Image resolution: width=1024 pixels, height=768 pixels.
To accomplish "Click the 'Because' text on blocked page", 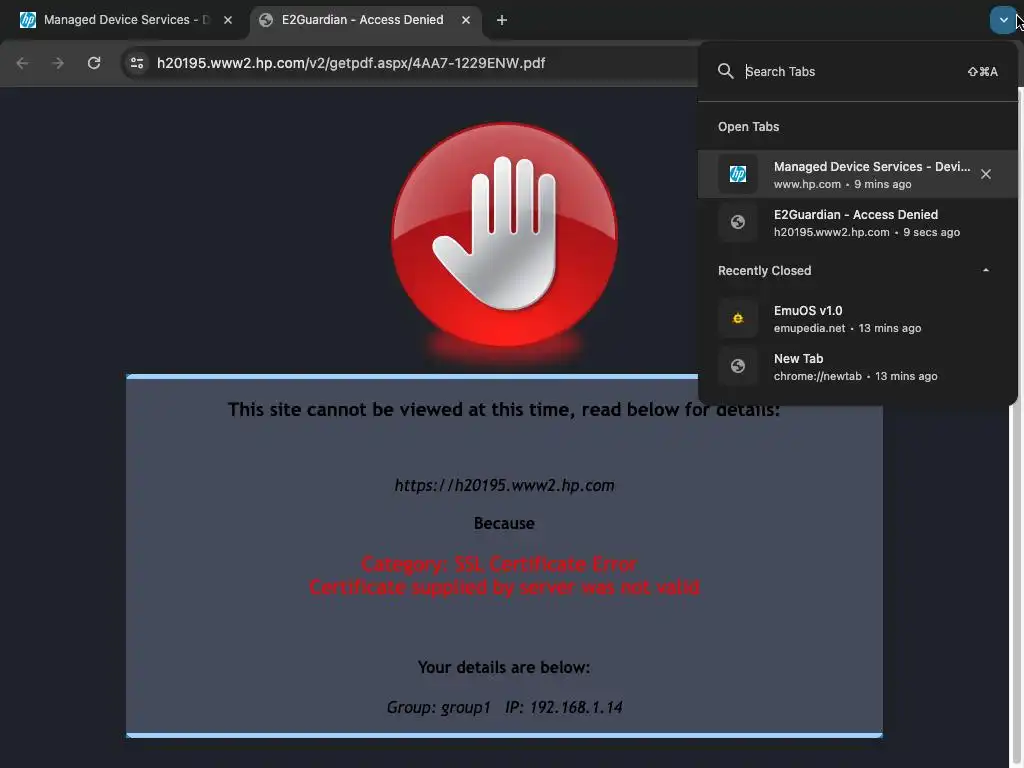I will (x=504, y=523).
